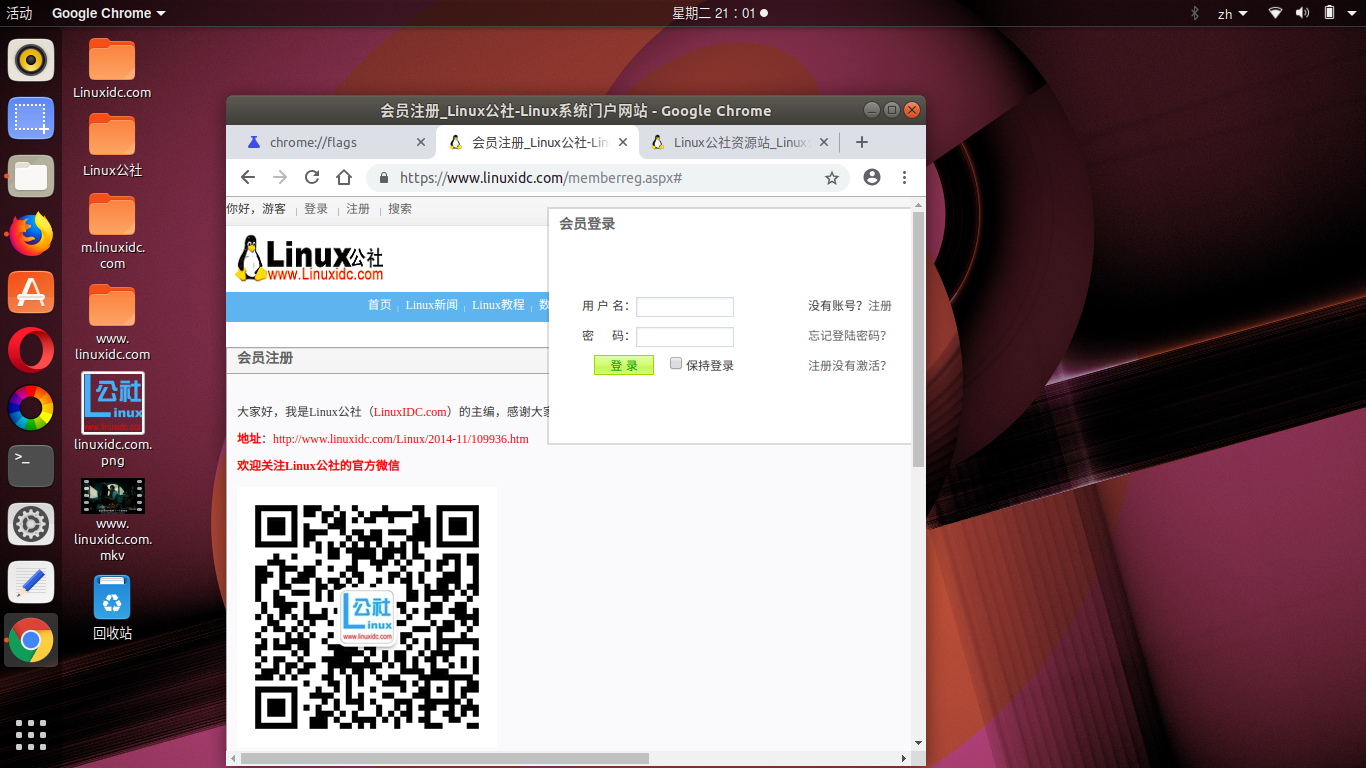Go back in Chrome
1366x768 pixels.
point(248,177)
